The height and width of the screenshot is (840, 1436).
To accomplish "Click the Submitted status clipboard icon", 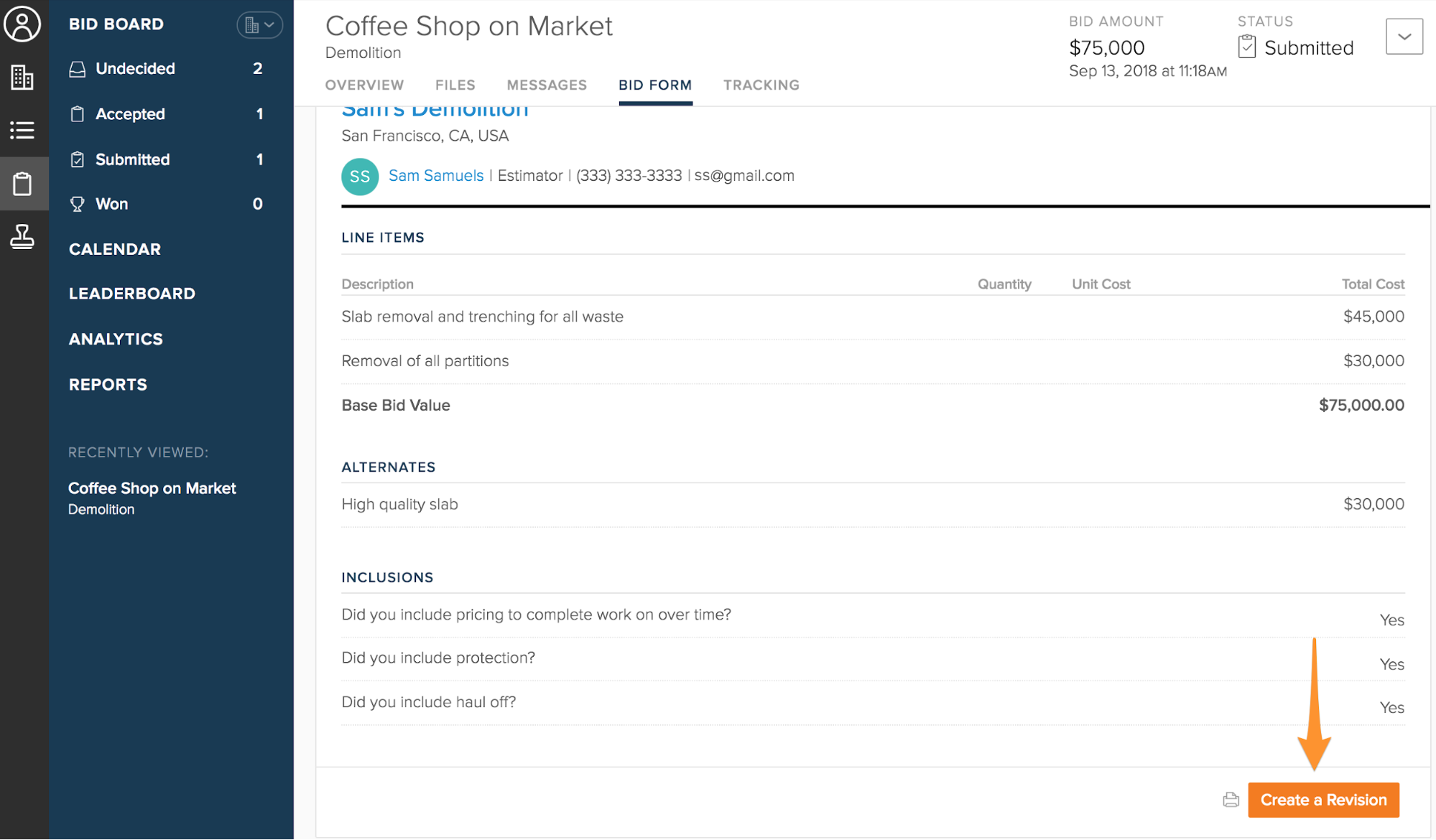I will (x=1247, y=47).
